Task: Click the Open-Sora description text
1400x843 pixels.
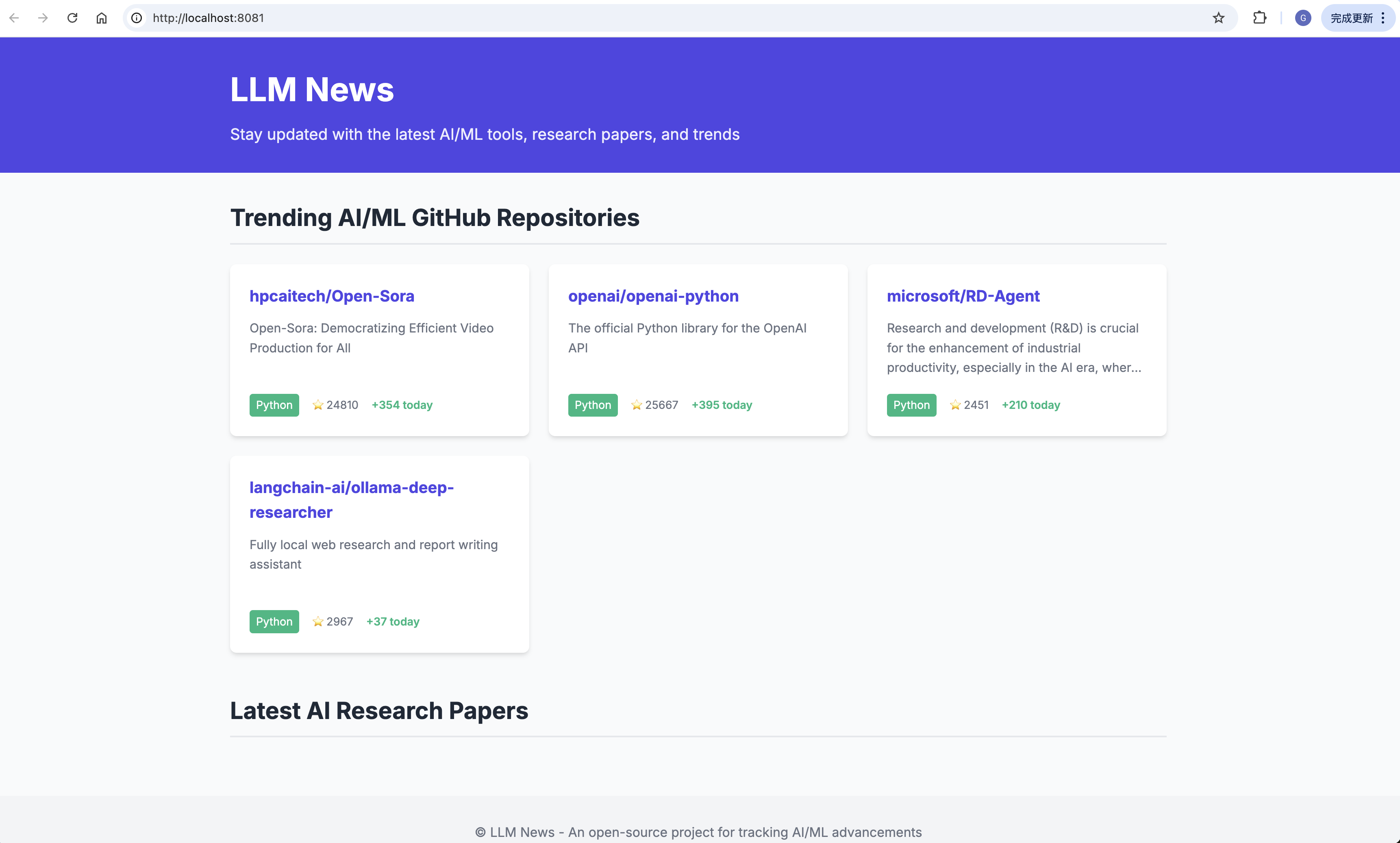Action: point(372,338)
